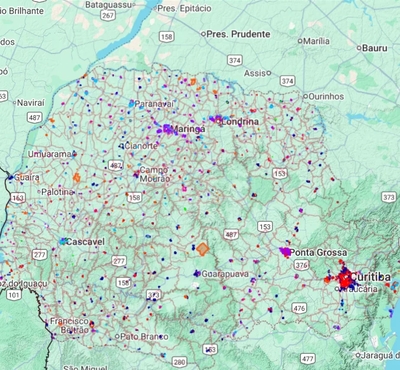Click the Umuarama label

[x=50, y=154]
